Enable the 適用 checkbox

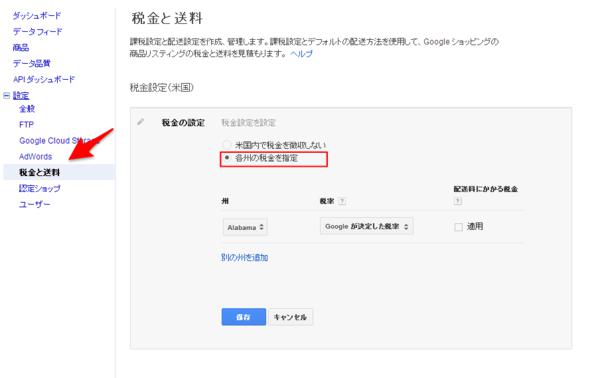[x=458, y=227]
